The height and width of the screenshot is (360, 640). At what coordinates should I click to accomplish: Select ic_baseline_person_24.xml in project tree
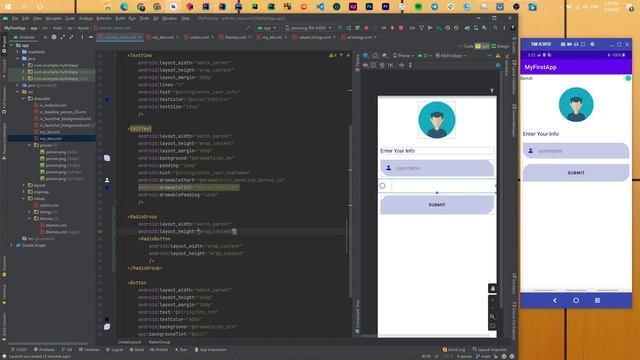coord(60,112)
